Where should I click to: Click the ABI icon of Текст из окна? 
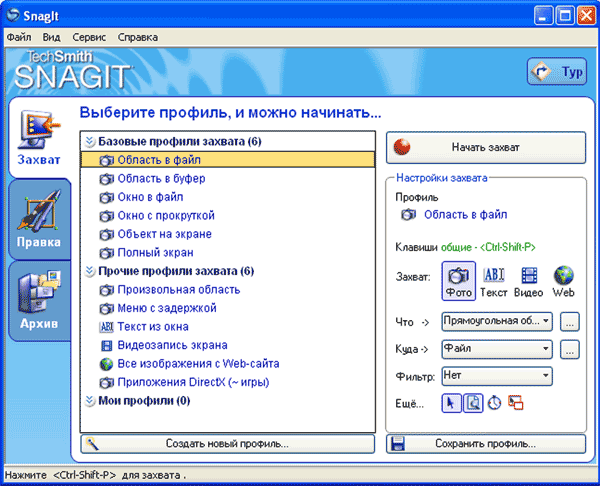pos(106,327)
